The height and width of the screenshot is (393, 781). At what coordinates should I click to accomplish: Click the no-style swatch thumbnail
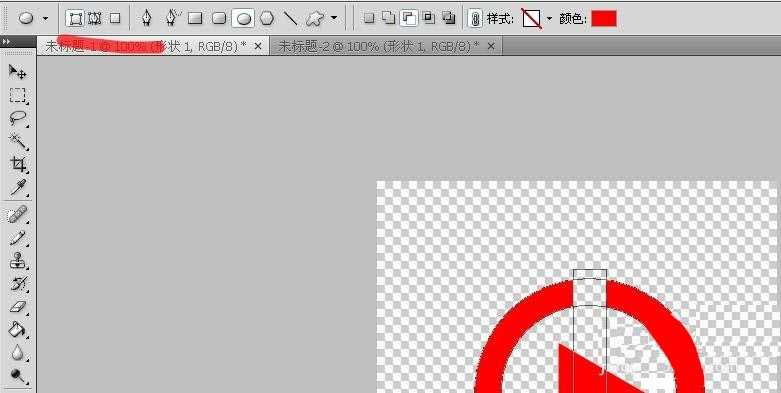tap(531, 19)
